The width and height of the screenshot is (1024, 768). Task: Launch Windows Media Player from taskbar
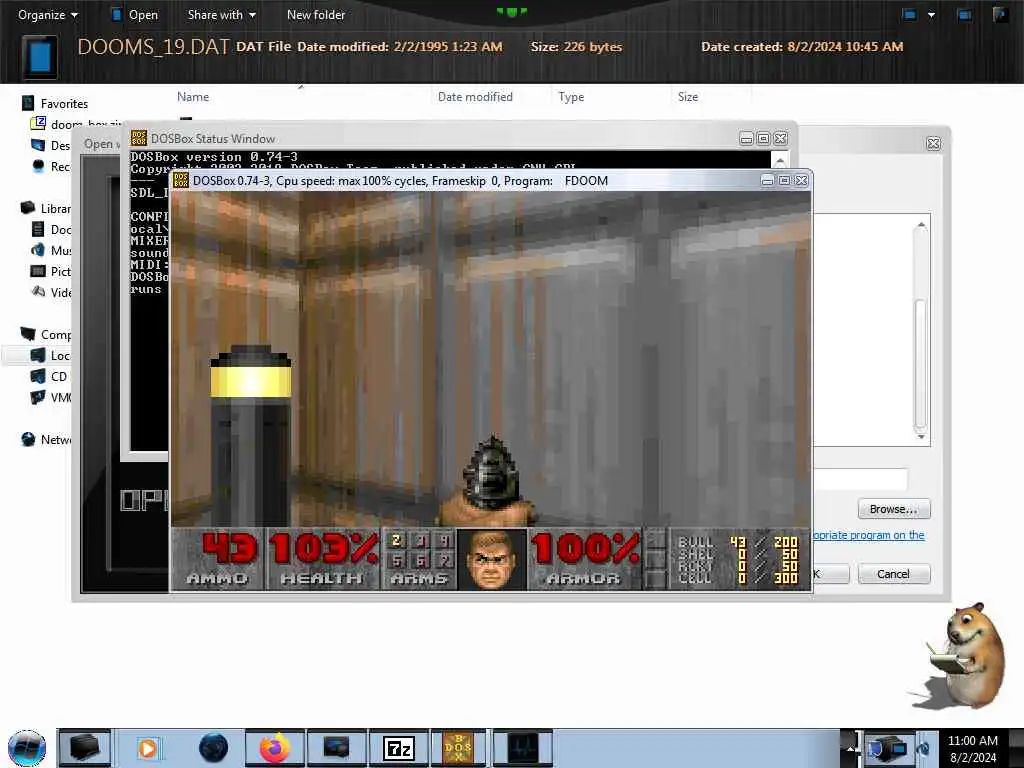coord(148,748)
